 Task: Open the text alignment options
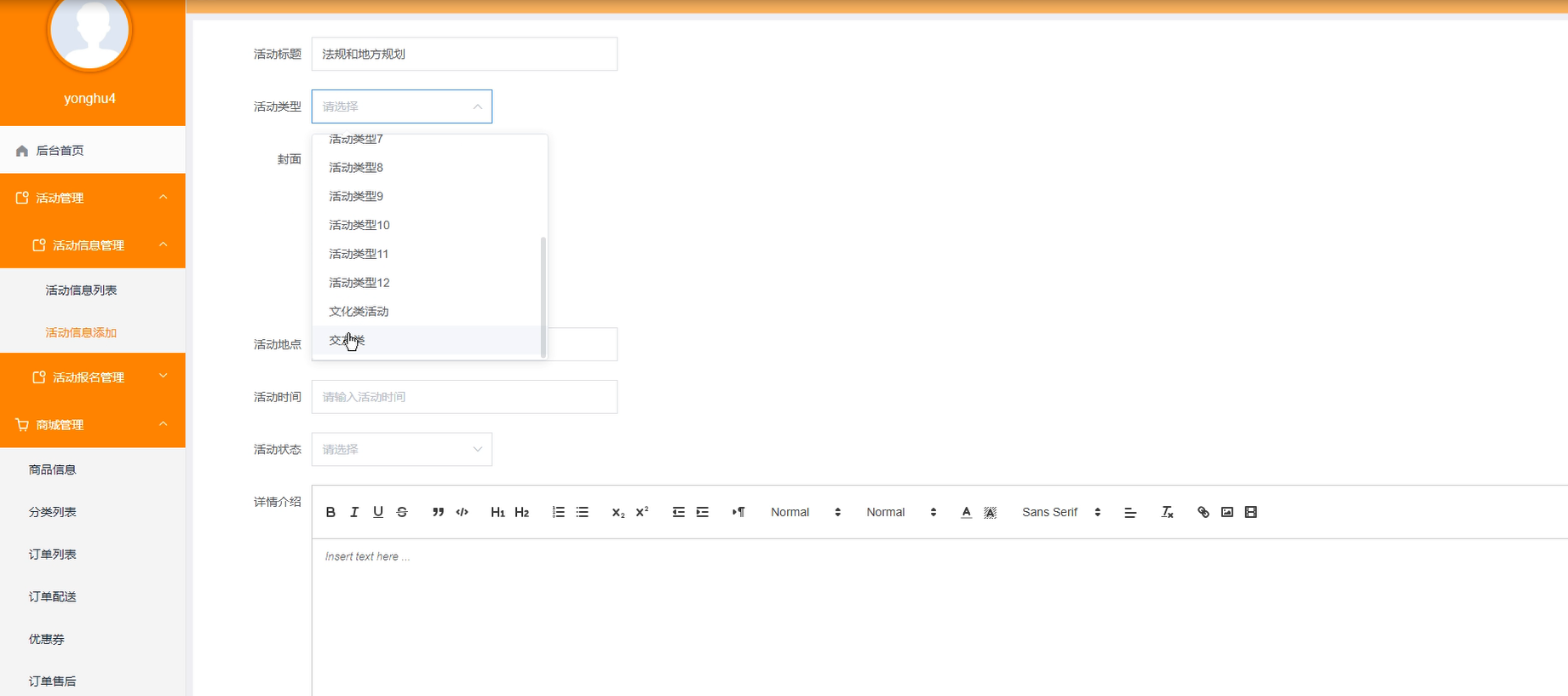click(1130, 512)
